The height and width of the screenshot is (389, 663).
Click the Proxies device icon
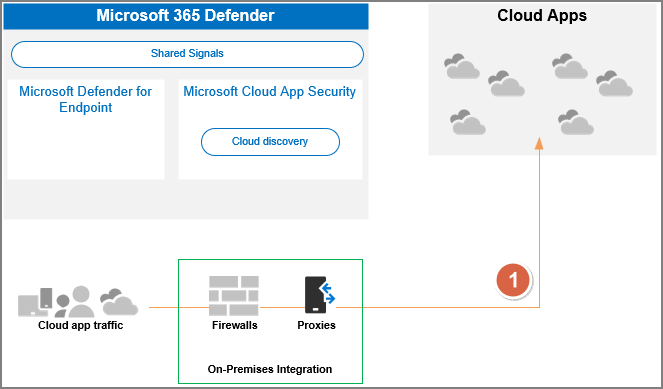click(x=320, y=295)
